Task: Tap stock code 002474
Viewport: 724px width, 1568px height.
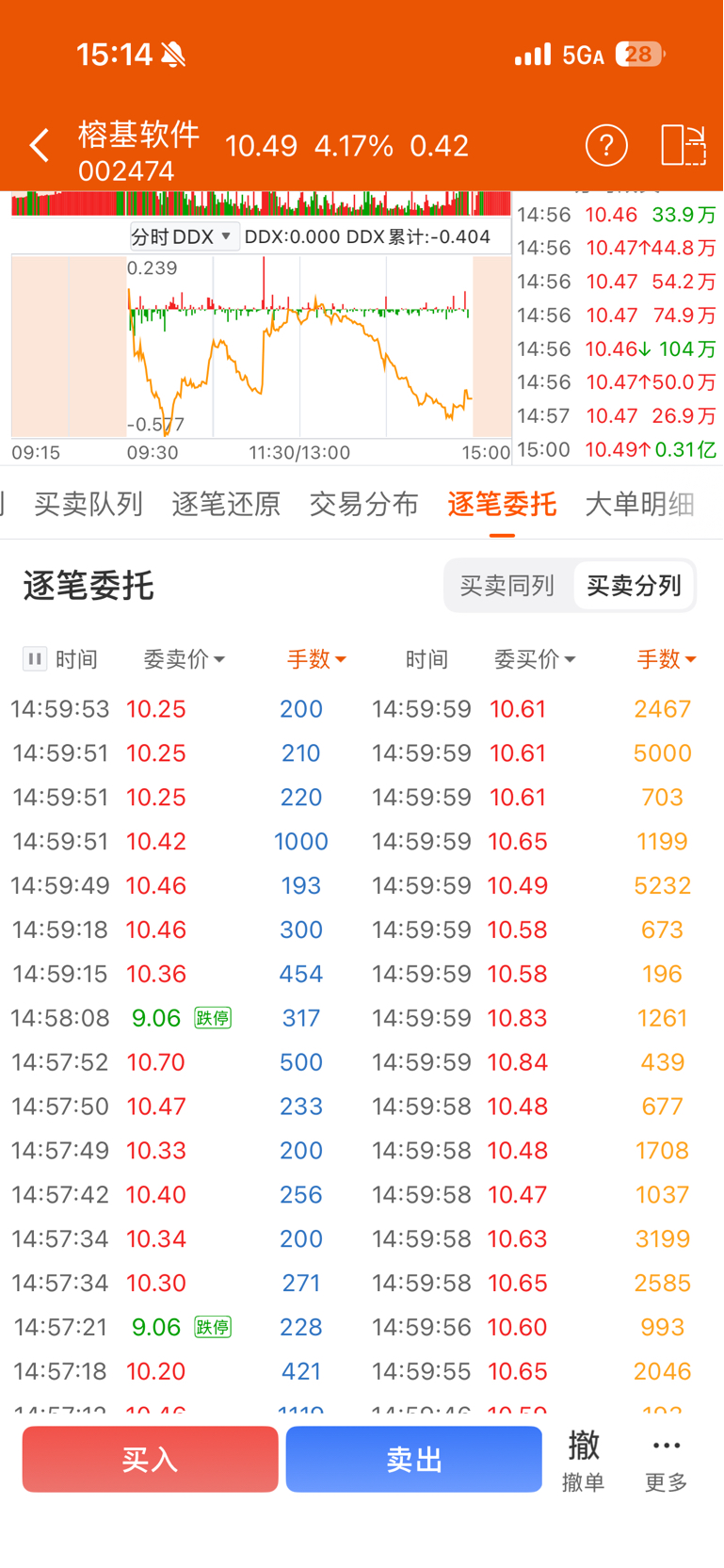Action: click(126, 171)
